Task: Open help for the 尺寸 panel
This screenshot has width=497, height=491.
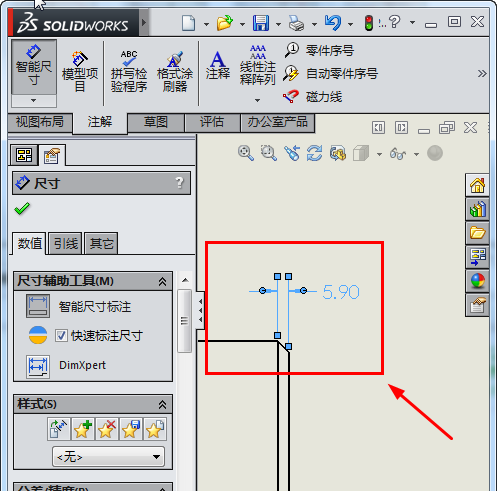Action: [x=180, y=183]
